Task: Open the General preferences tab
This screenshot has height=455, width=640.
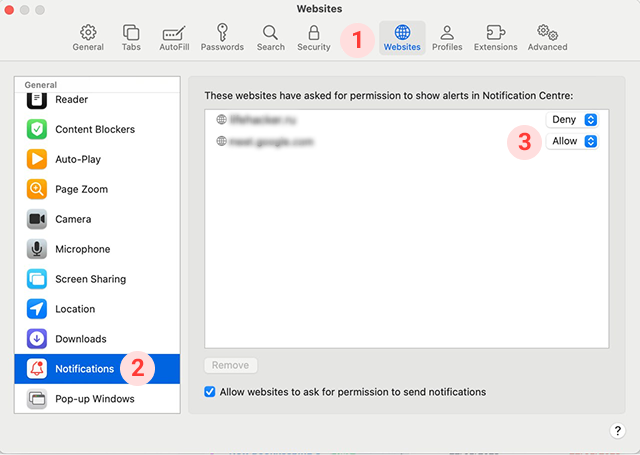Action: point(88,38)
